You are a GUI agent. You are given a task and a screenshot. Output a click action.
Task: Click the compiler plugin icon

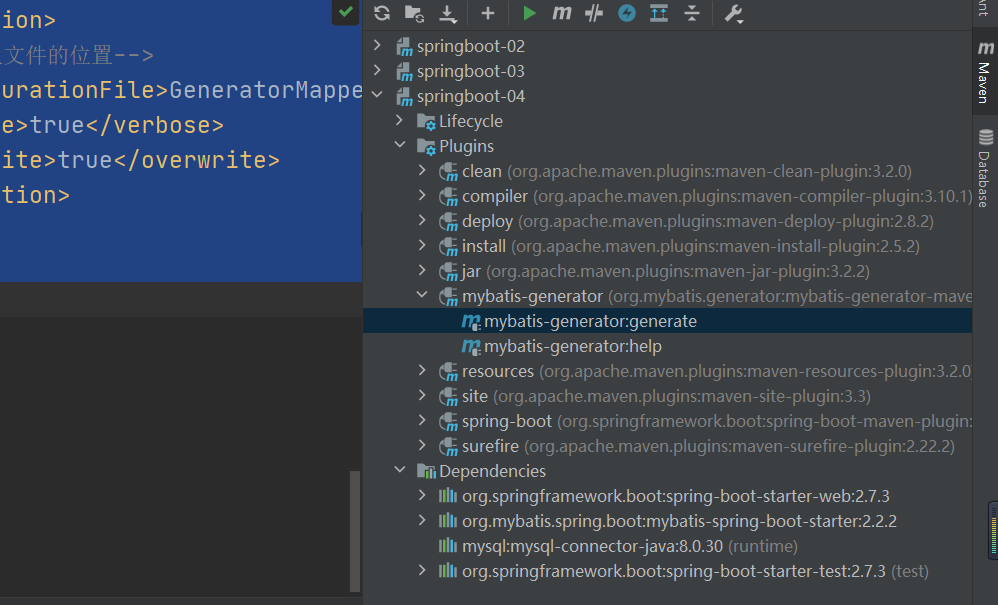[448, 197]
